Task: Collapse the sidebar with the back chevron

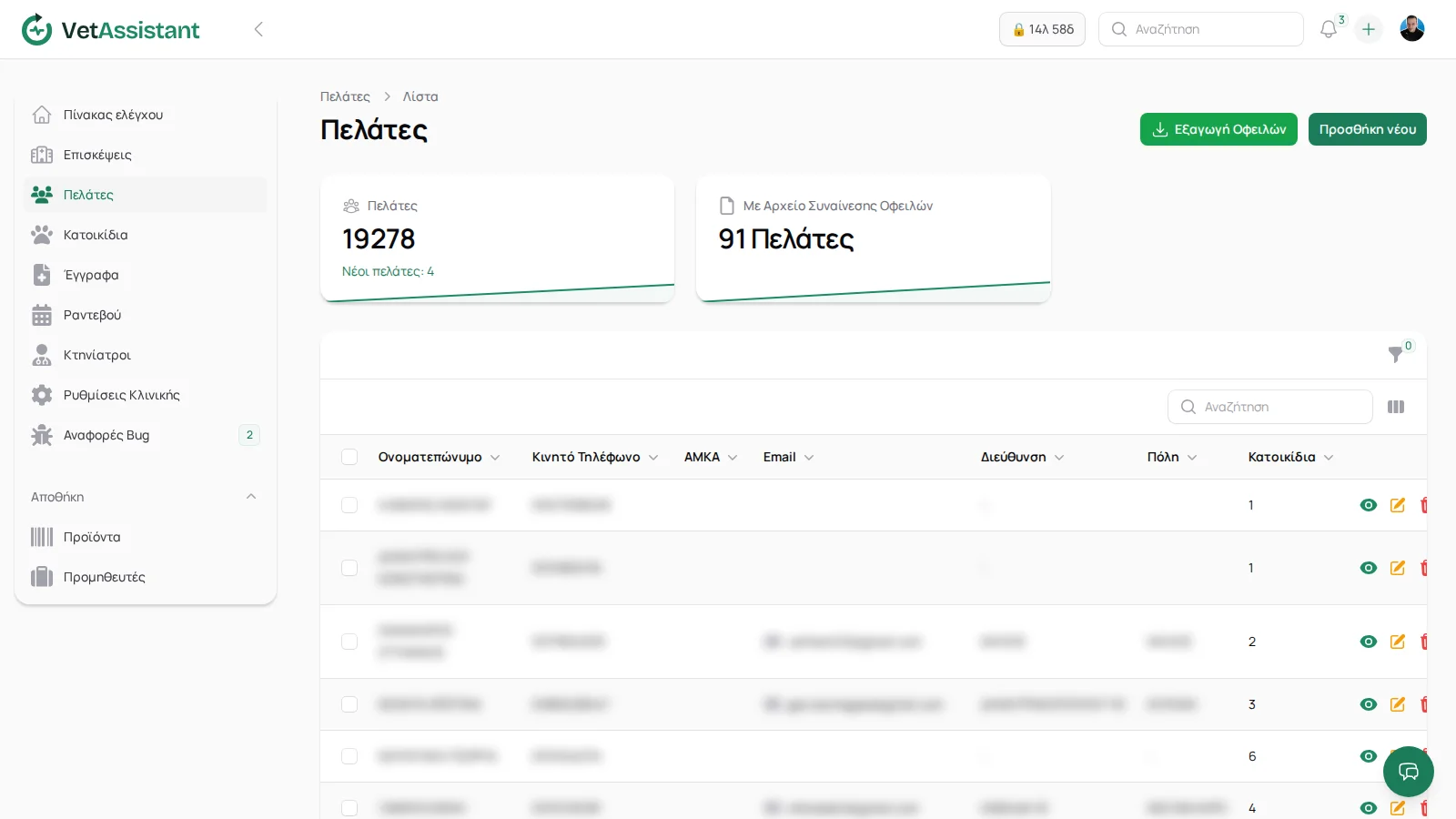Action: click(x=258, y=29)
